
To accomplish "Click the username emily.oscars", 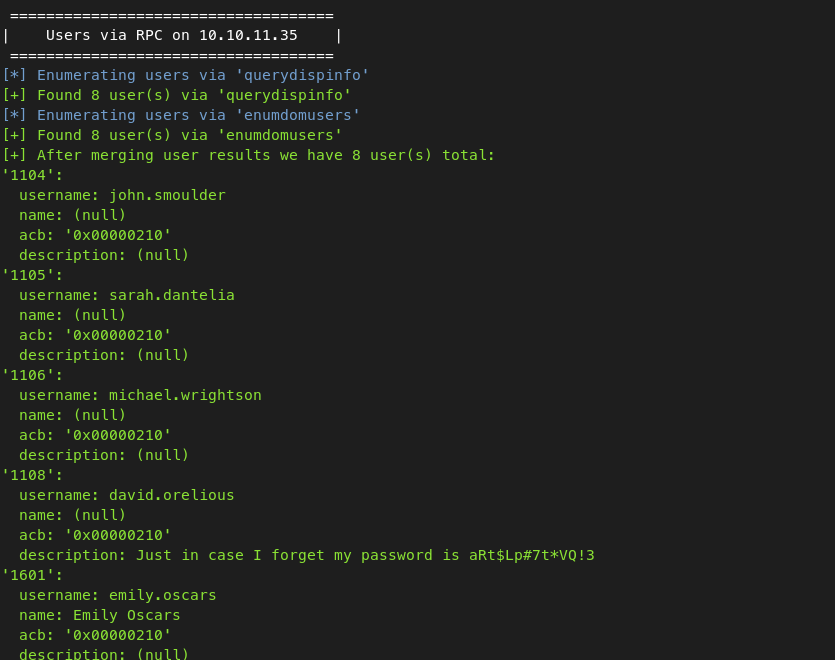I will (162, 595).
